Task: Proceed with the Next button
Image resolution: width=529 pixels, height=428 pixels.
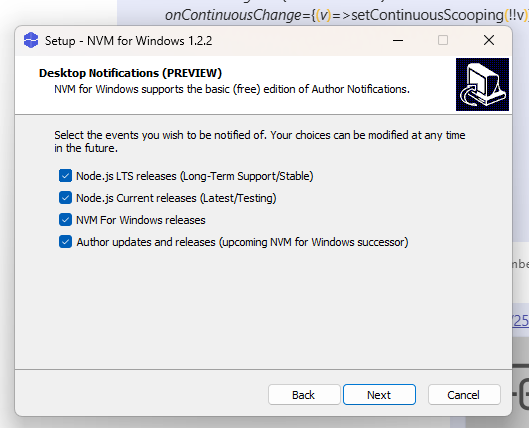Action: pos(379,395)
